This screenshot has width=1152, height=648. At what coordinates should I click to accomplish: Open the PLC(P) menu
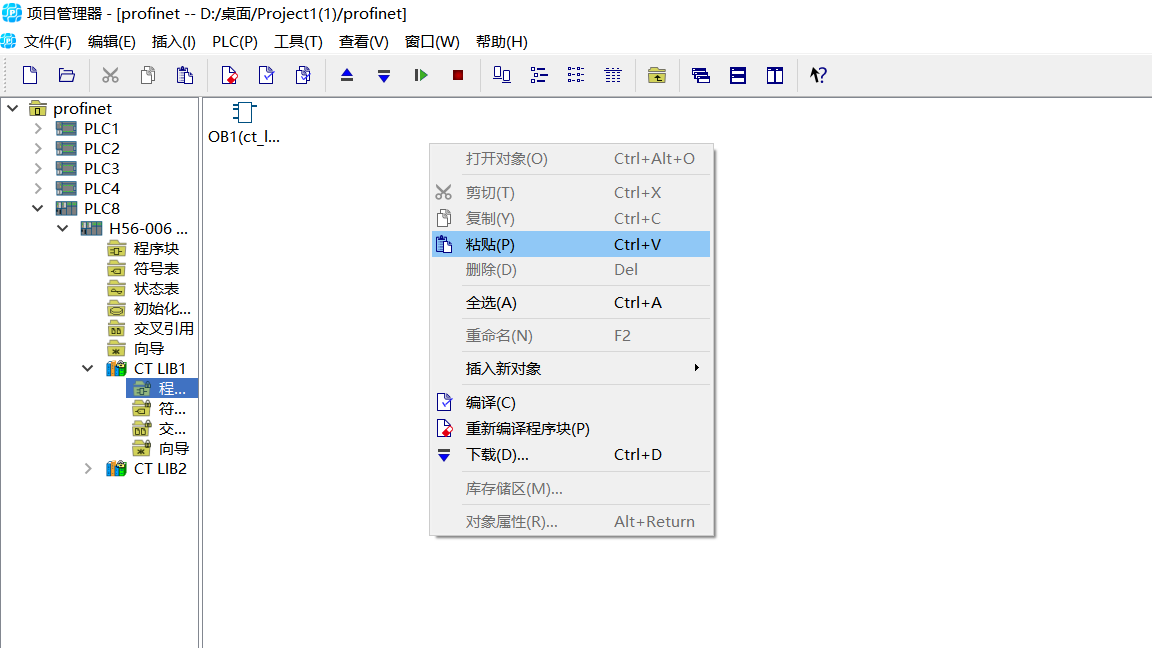click(235, 42)
